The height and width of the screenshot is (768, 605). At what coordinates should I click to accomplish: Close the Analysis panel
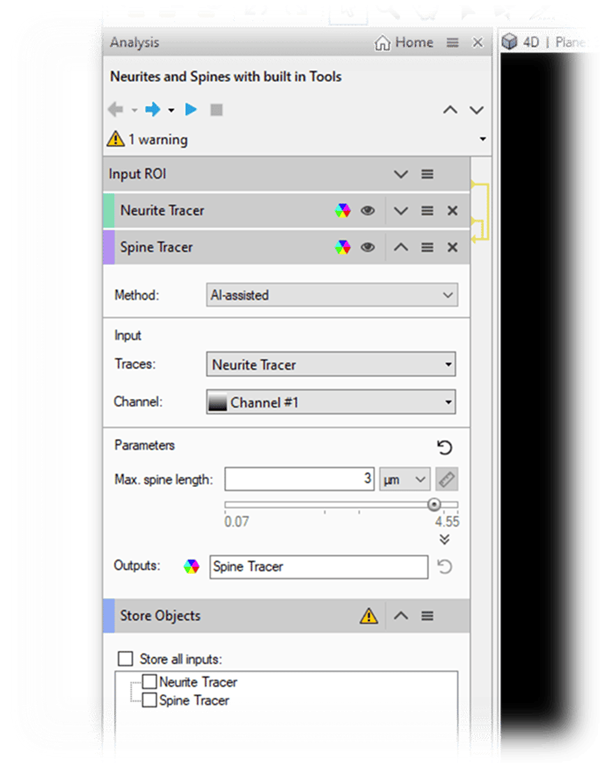click(478, 43)
